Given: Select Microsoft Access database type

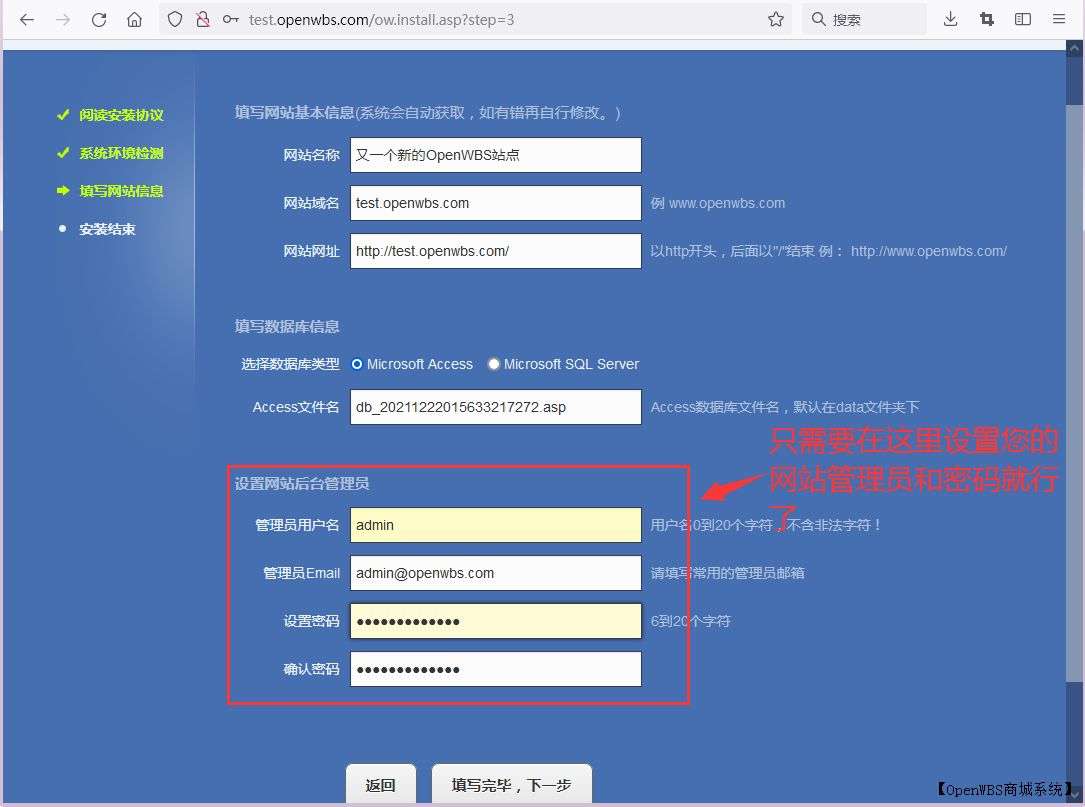Looking at the screenshot, I should pyautogui.click(x=357, y=364).
